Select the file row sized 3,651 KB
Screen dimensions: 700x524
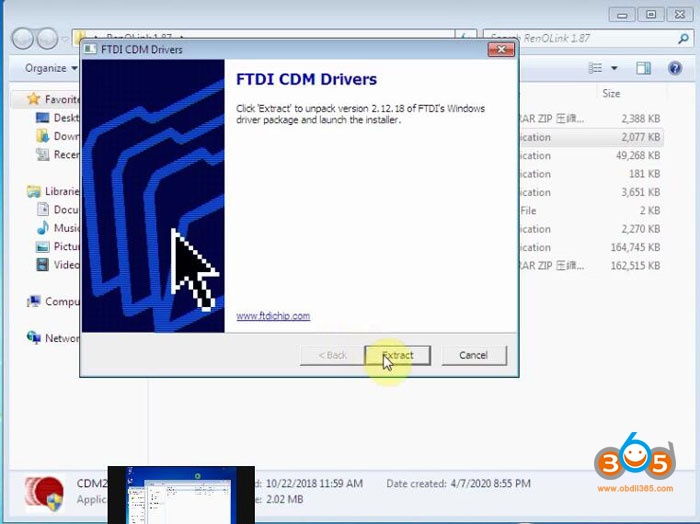pos(591,192)
